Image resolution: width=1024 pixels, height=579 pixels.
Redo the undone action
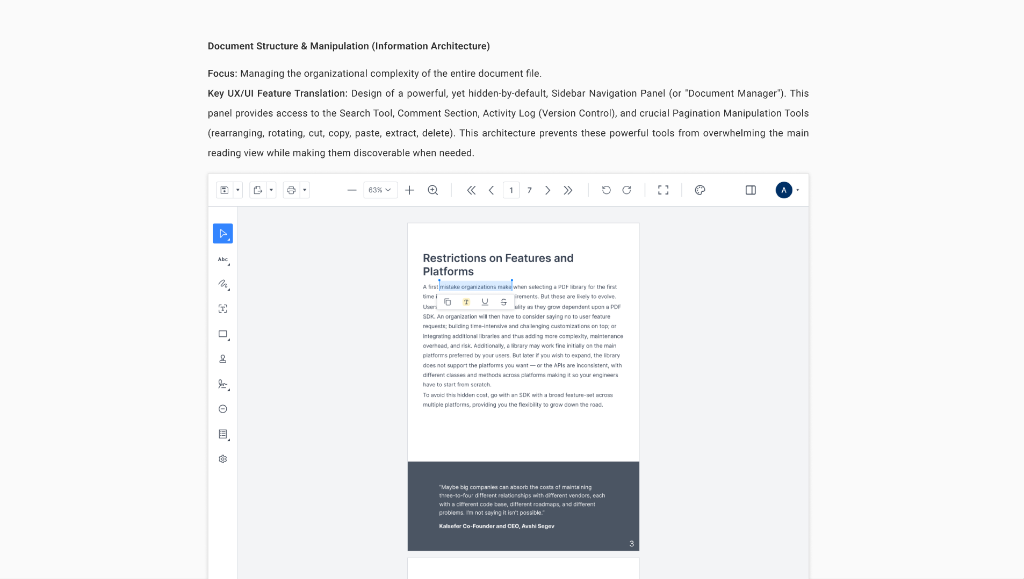[x=627, y=189]
